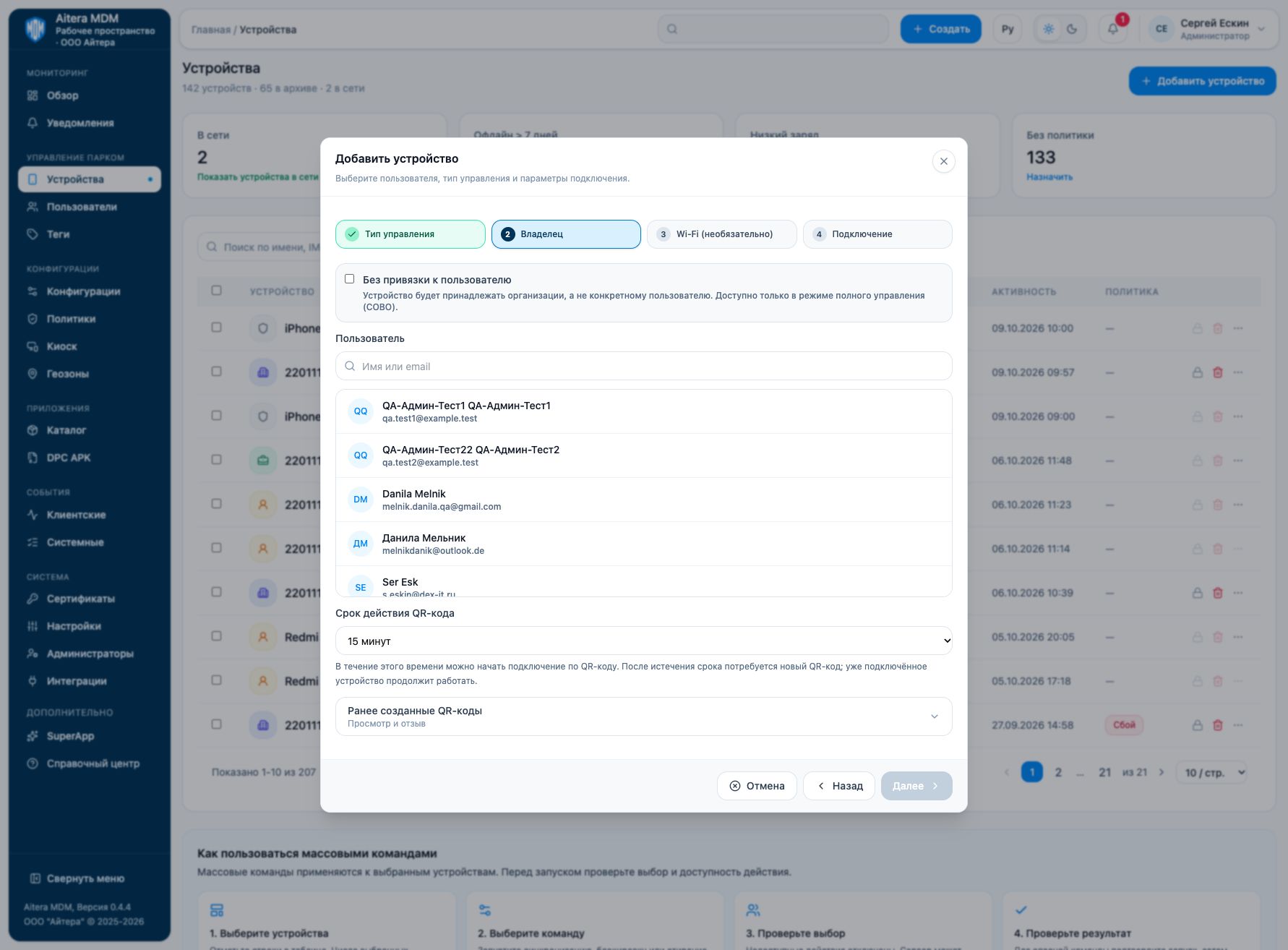
Task: Check 'Без привязки к пользователю' checkbox
Action: point(350,279)
